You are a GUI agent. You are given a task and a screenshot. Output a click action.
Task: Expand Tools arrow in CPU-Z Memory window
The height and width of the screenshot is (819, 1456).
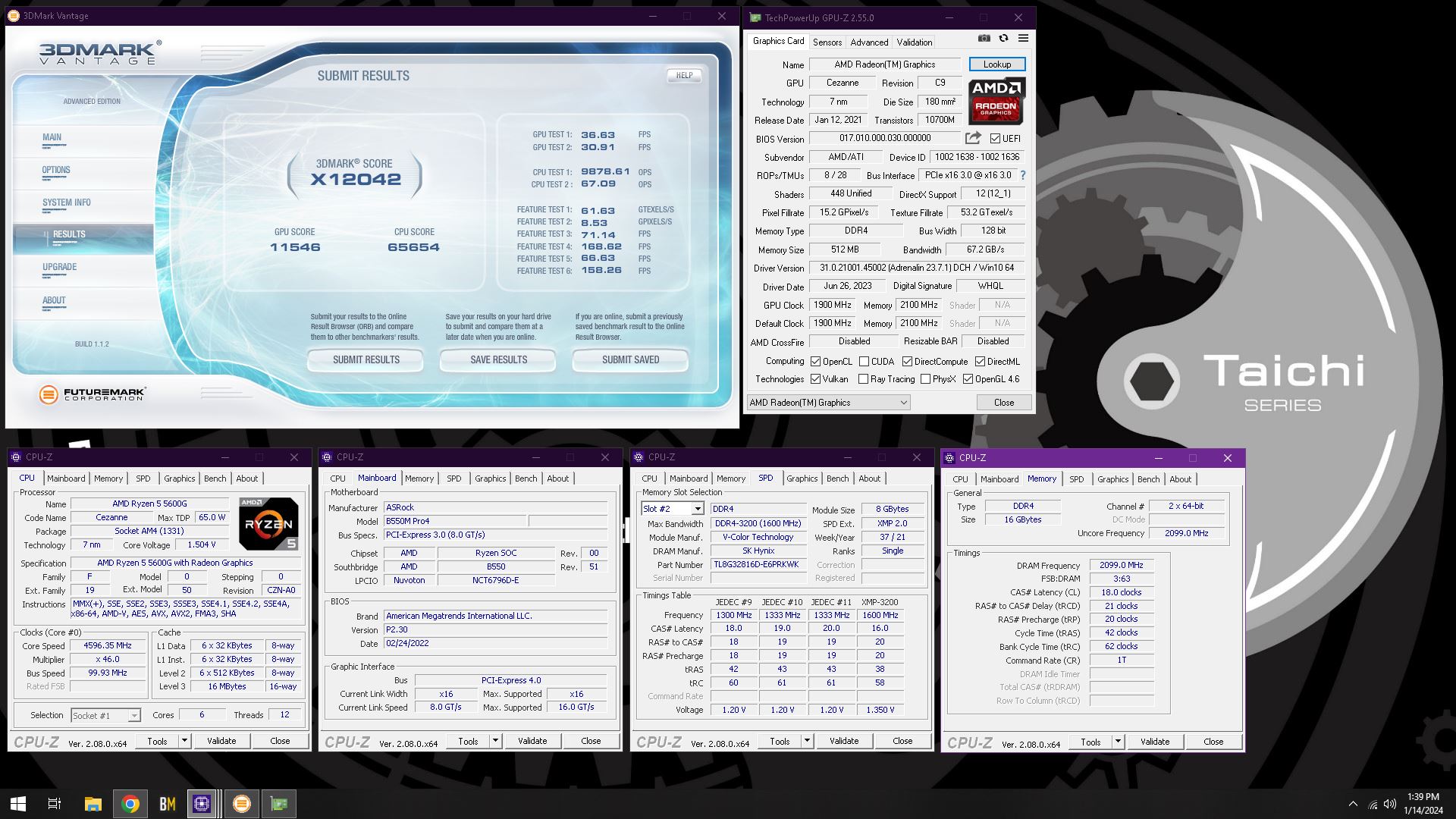pyautogui.click(x=1118, y=742)
